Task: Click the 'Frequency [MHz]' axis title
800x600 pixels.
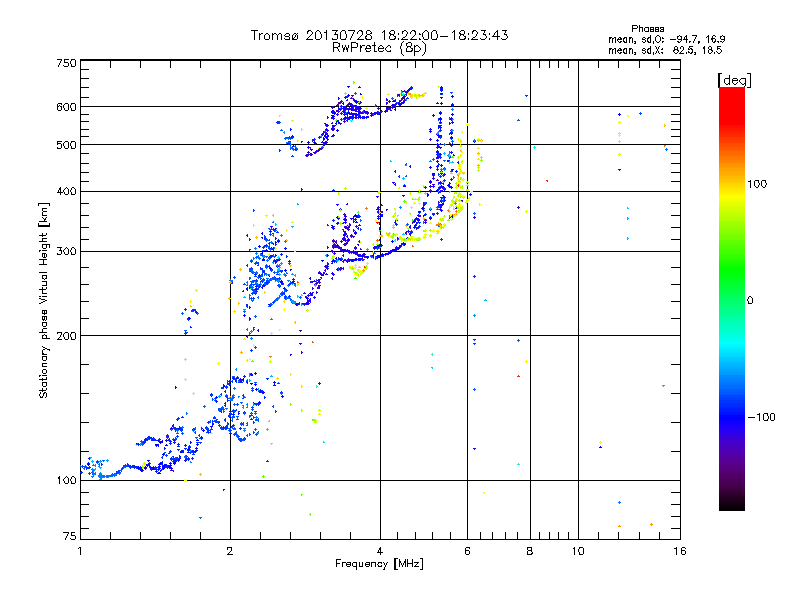Action: pos(379,563)
